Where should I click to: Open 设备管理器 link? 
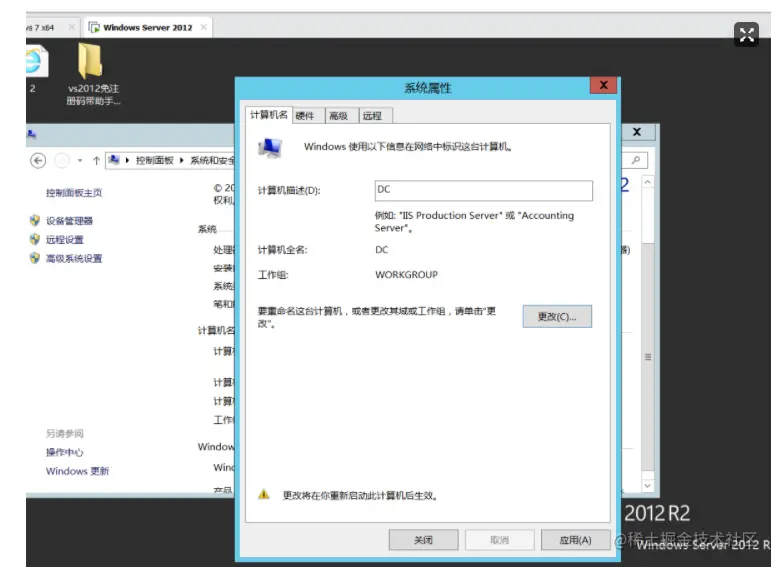[x=69, y=221]
